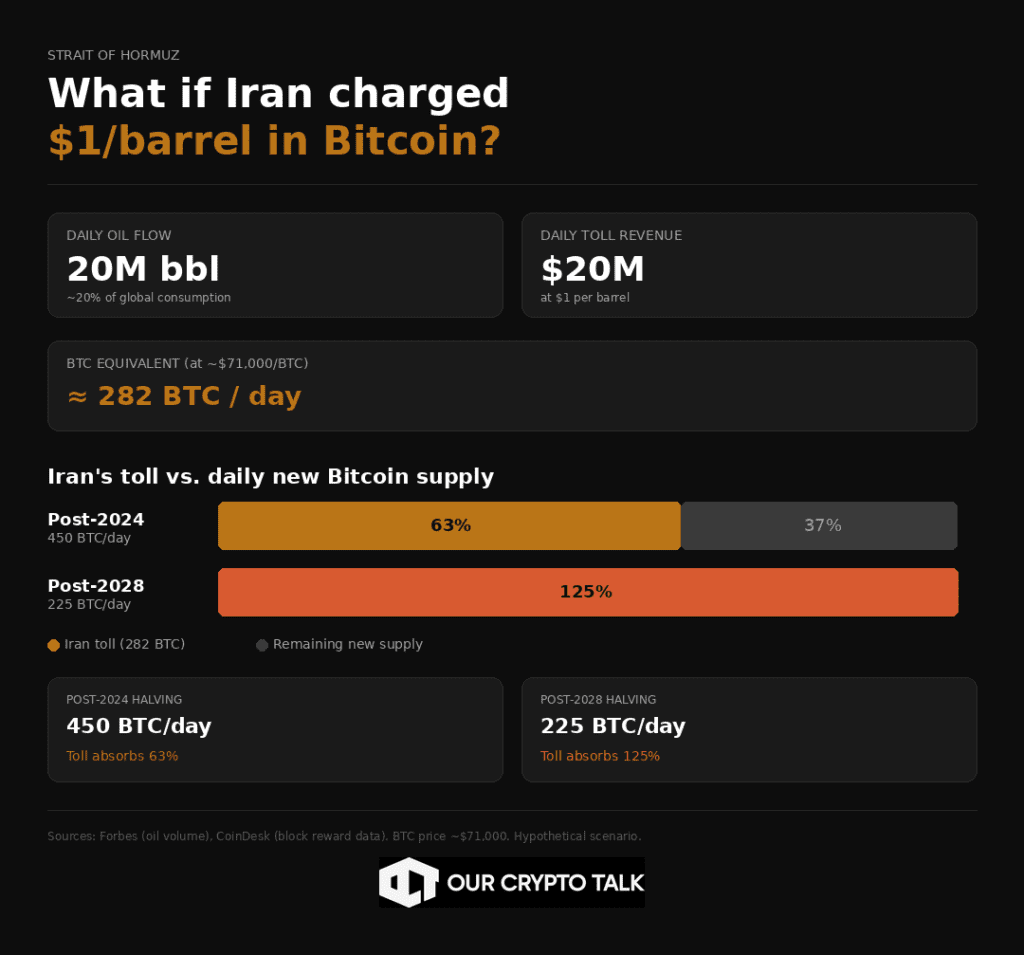Viewport: 1024px width, 955px height.
Task: Click the gray 37% bar segment
Action: click(822, 526)
